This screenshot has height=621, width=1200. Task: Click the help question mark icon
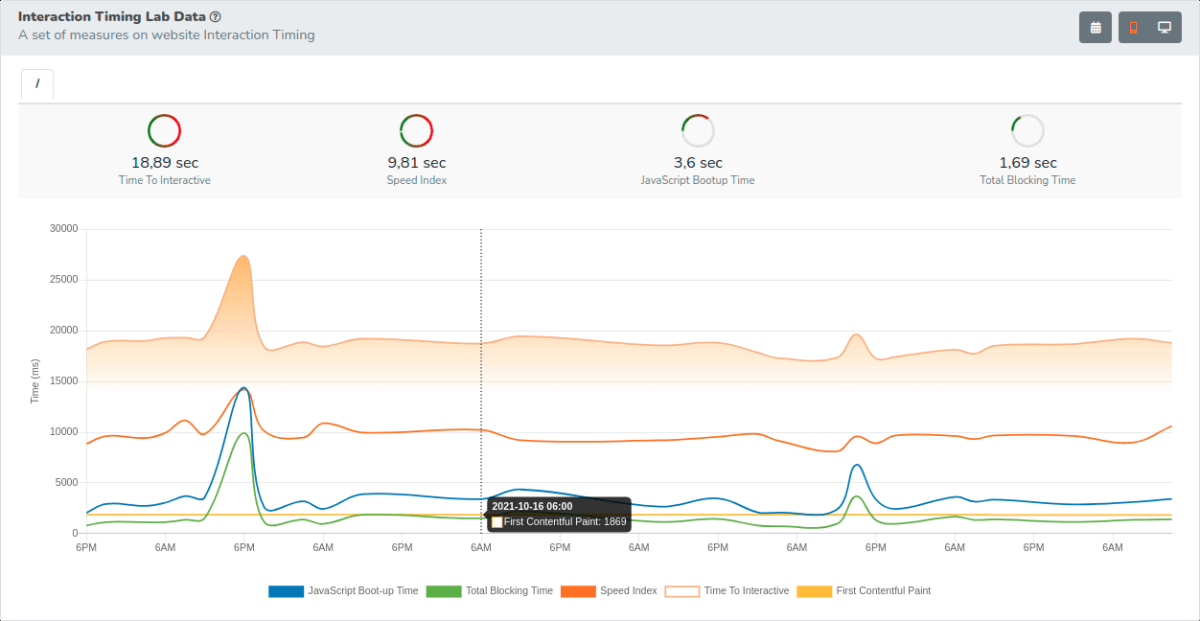[216, 17]
